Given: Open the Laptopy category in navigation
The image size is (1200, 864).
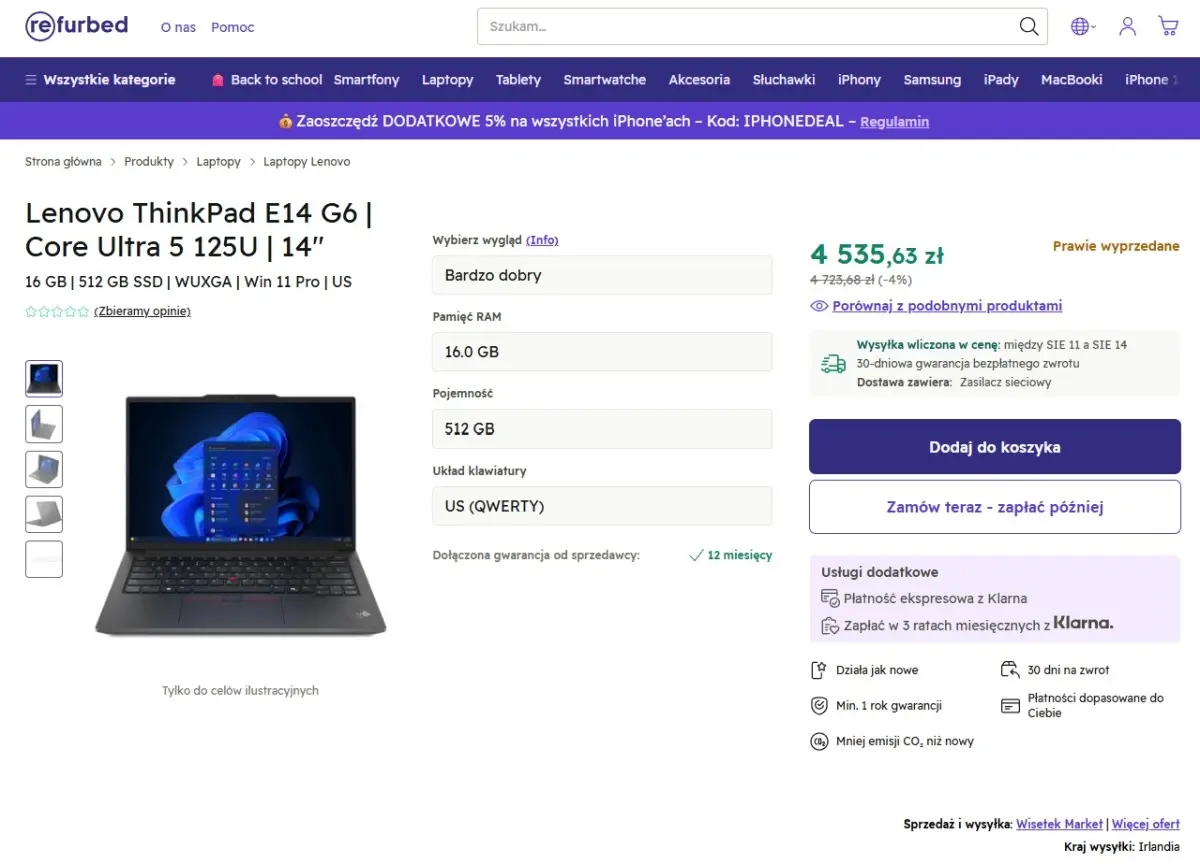Looking at the screenshot, I should 447,80.
